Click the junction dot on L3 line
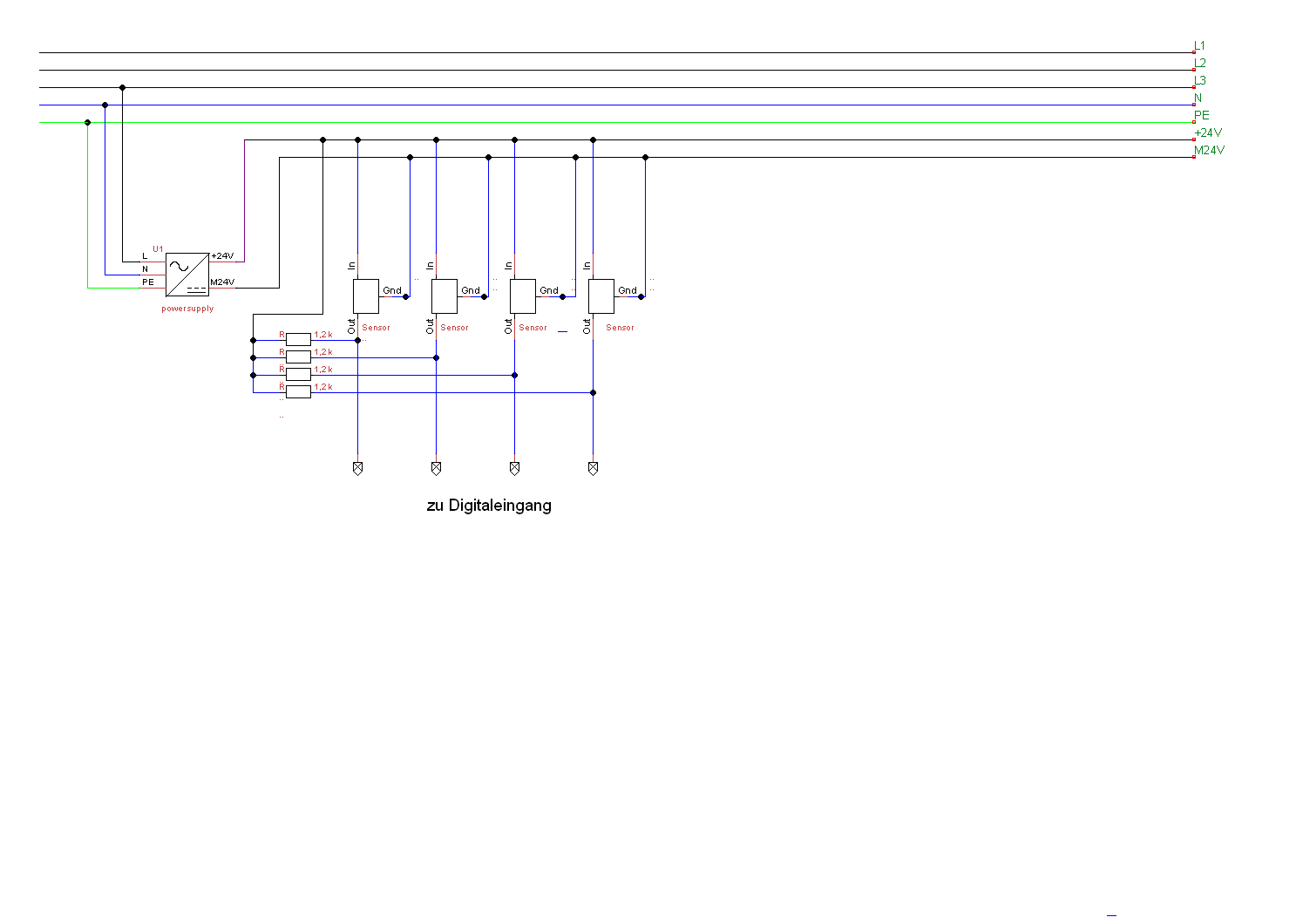This screenshot has height=924, width=1303. (122, 87)
